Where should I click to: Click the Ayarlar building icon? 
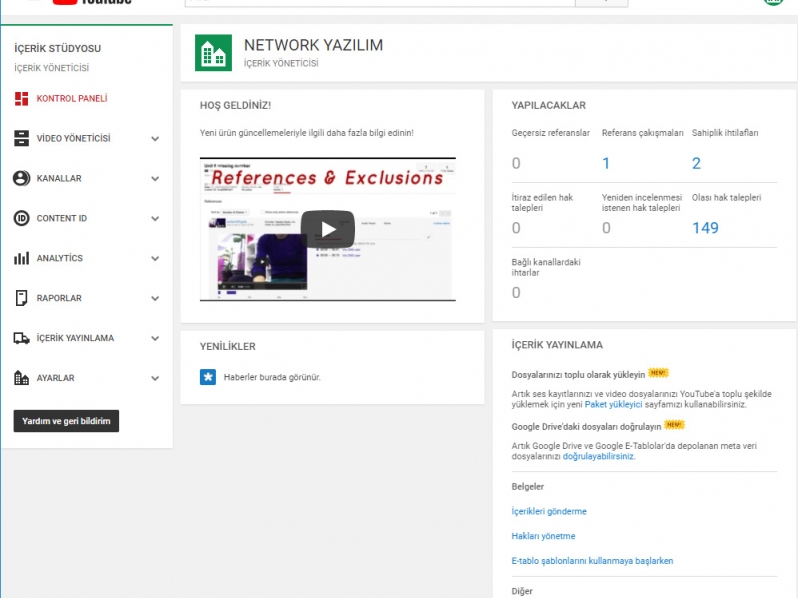(x=21, y=378)
